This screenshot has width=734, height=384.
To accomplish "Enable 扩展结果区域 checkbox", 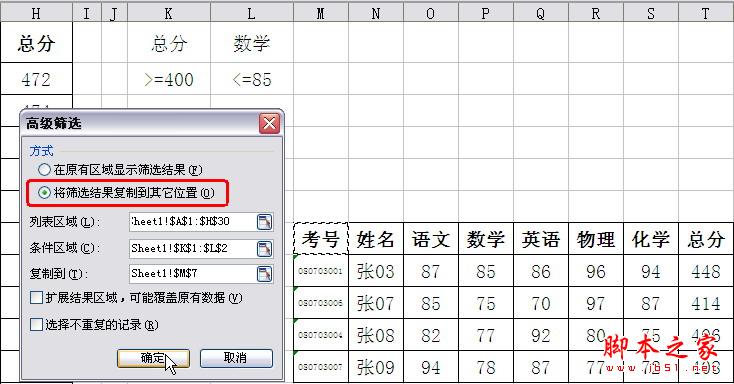I will coord(36,298).
